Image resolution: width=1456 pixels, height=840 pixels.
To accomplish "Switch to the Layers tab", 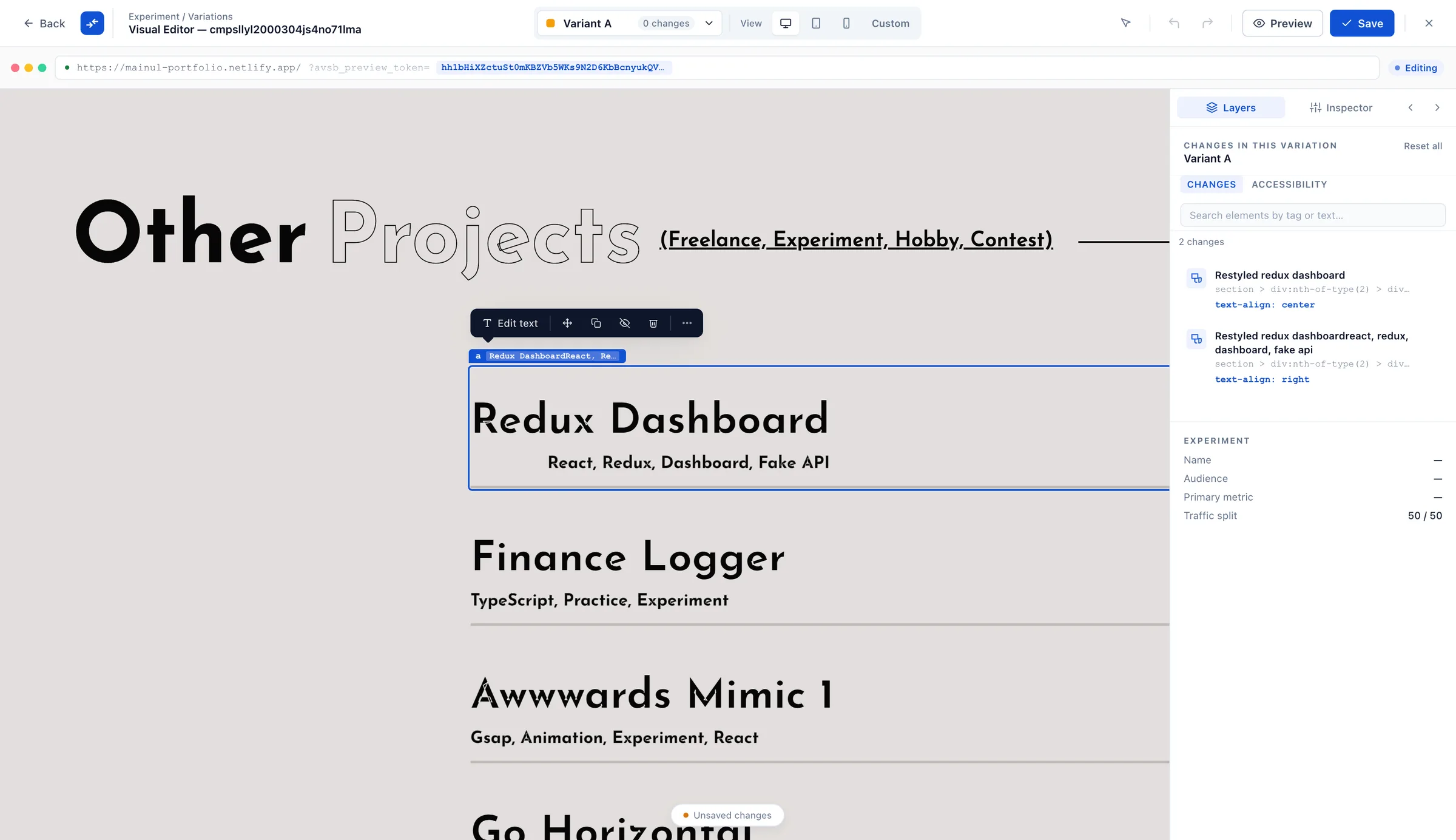I will [x=1230, y=107].
